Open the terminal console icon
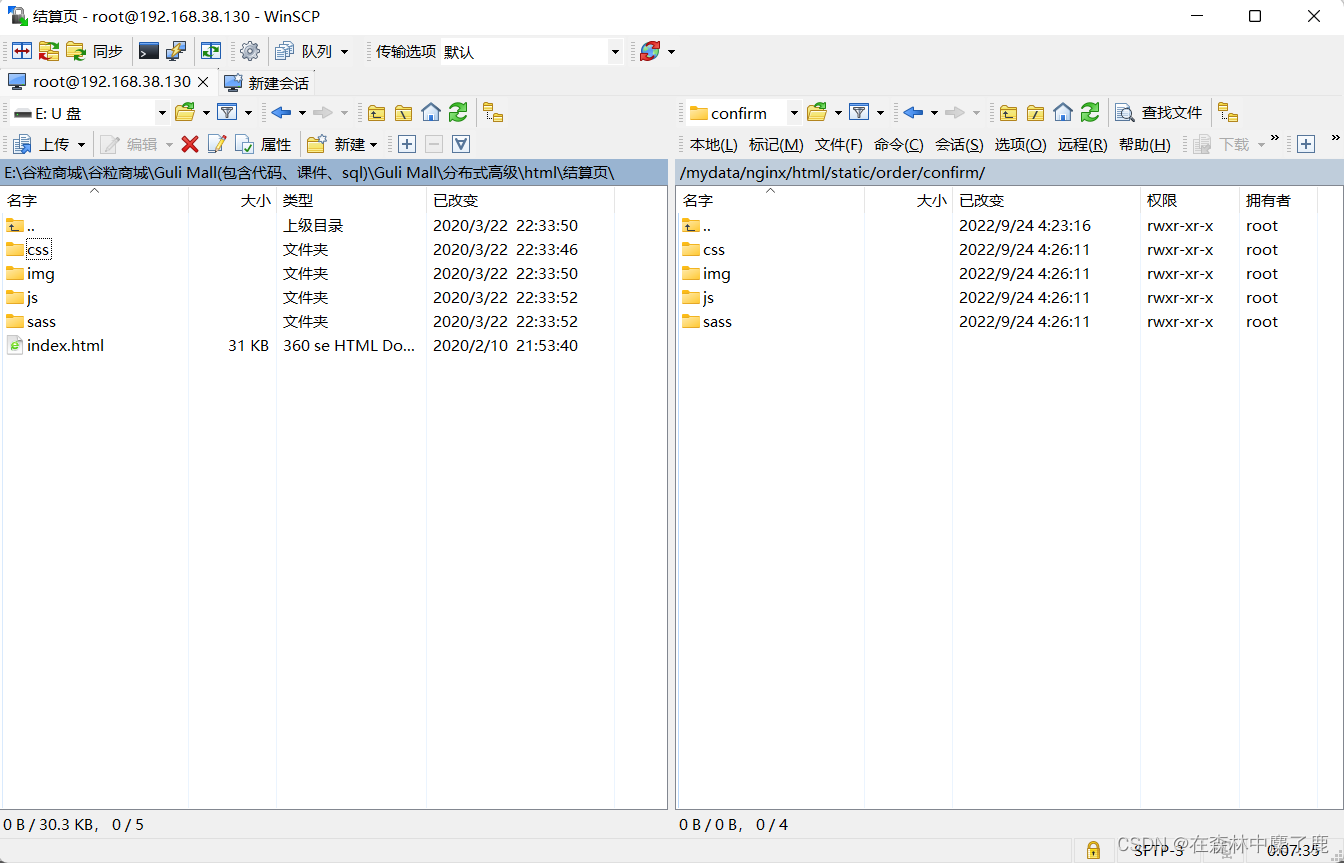Image resolution: width=1344 pixels, height=863 pixels. [149, 51]
